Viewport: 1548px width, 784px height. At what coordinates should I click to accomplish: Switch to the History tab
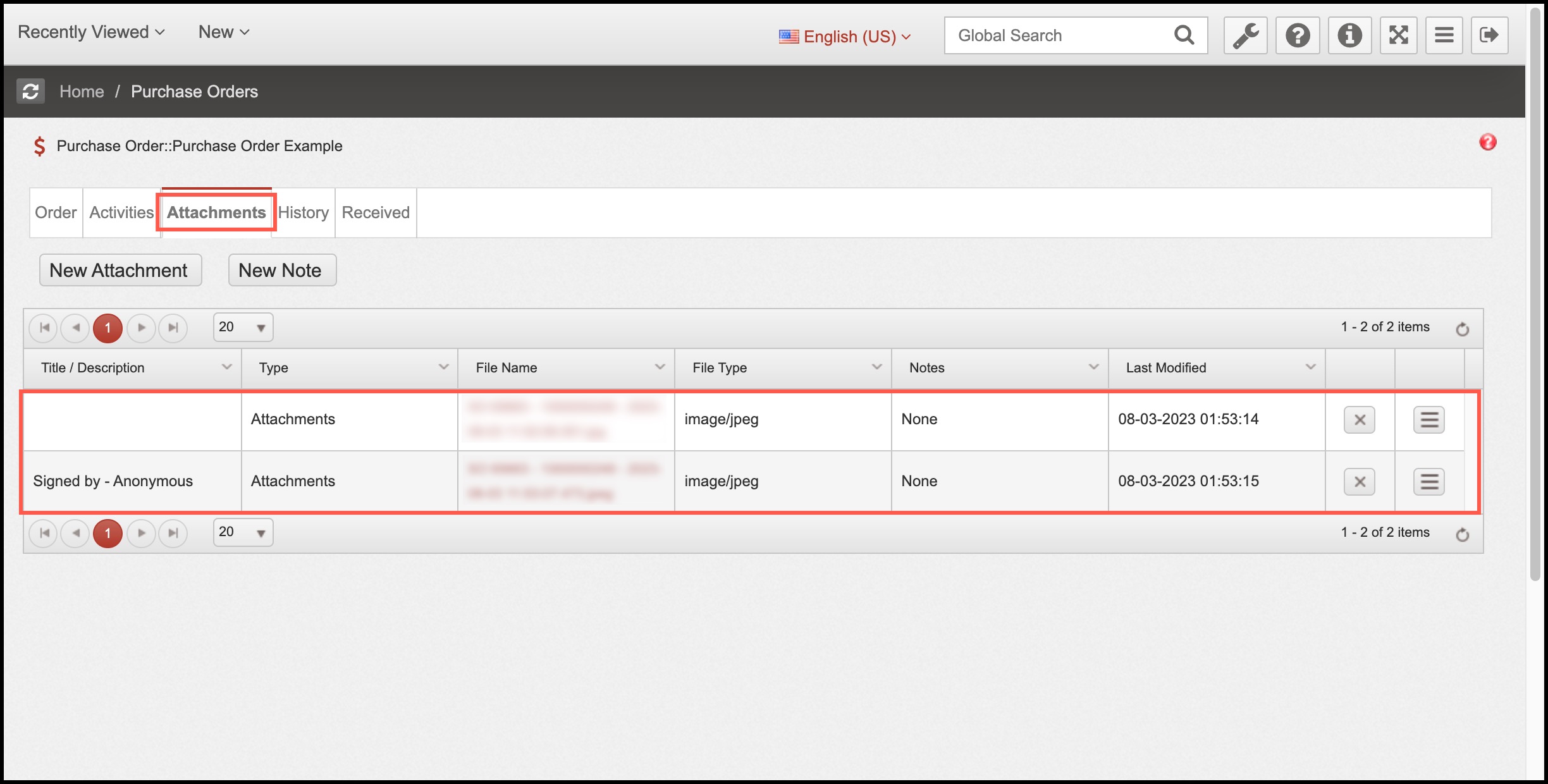(304, 213)
